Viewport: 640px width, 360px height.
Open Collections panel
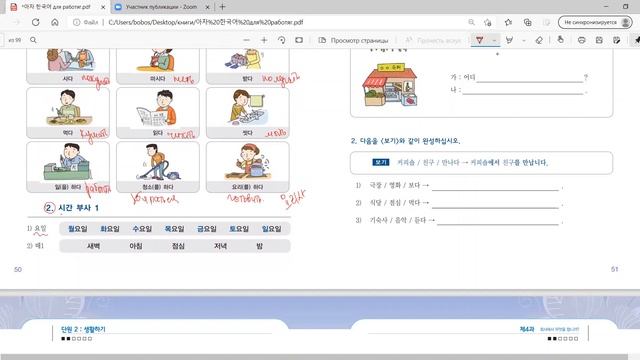pyautogui.click(x=528, y=22)
